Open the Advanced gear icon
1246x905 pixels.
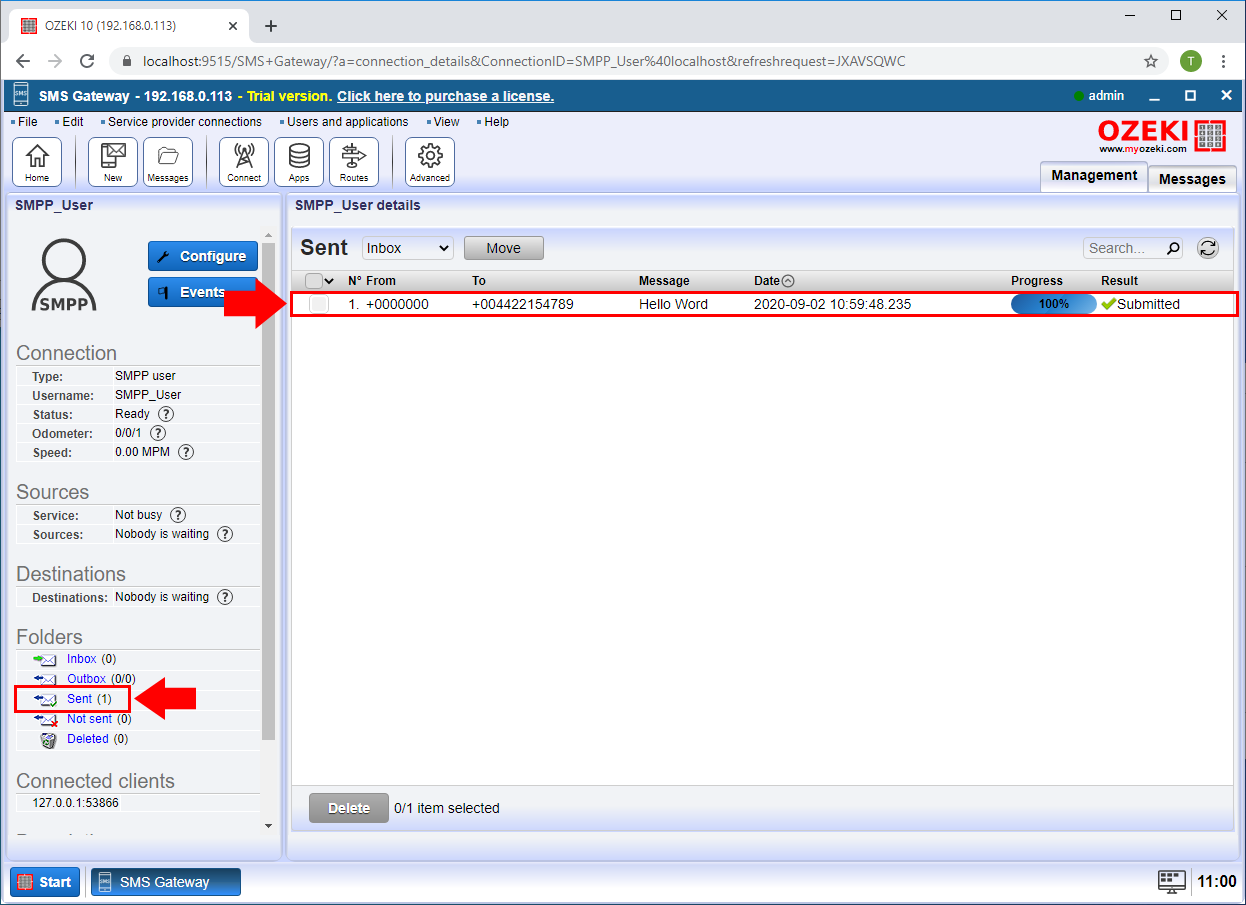tap(430, 162)
